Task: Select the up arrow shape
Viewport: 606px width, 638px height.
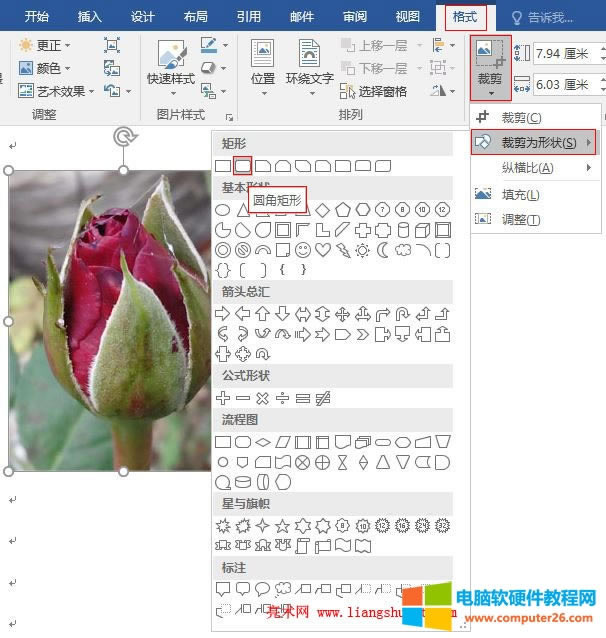Action: 263,314
